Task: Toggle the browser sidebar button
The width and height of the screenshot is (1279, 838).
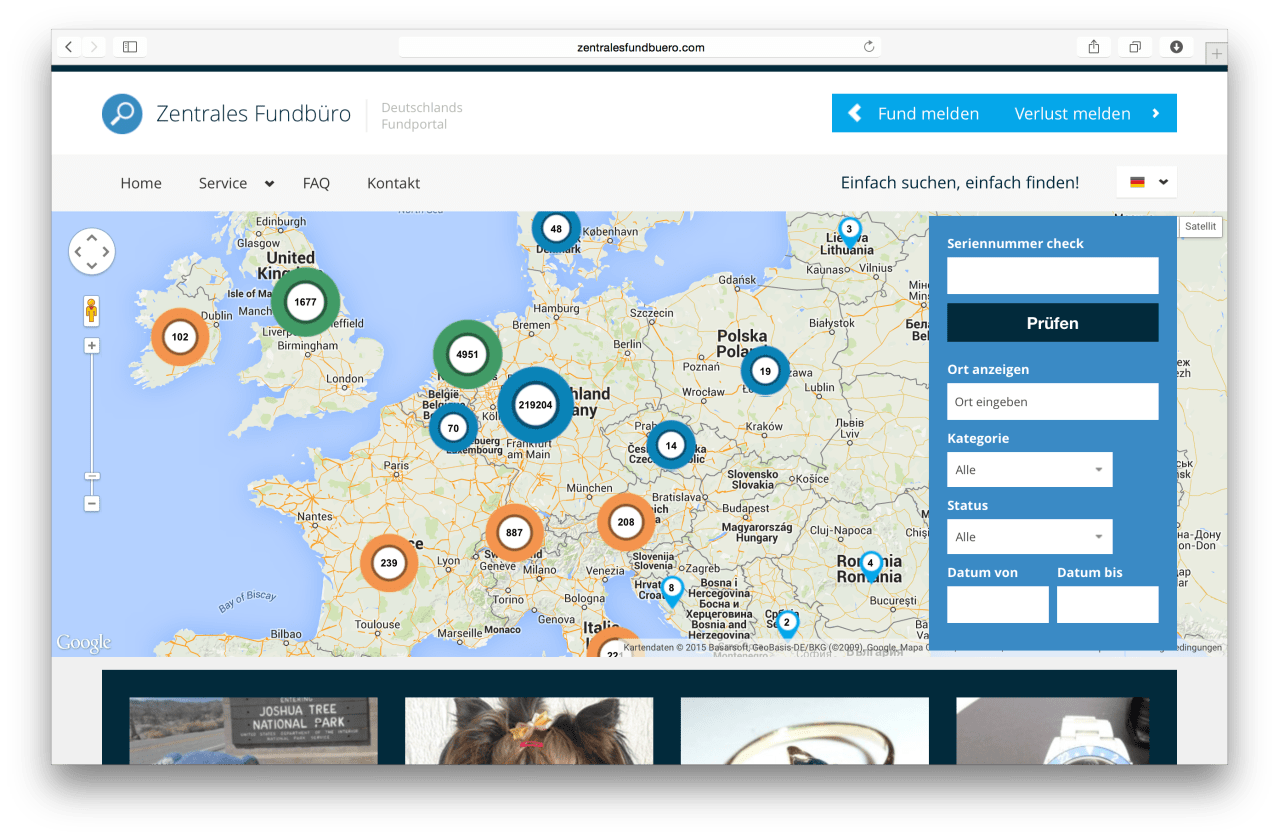Action: [x=130, y=47]
